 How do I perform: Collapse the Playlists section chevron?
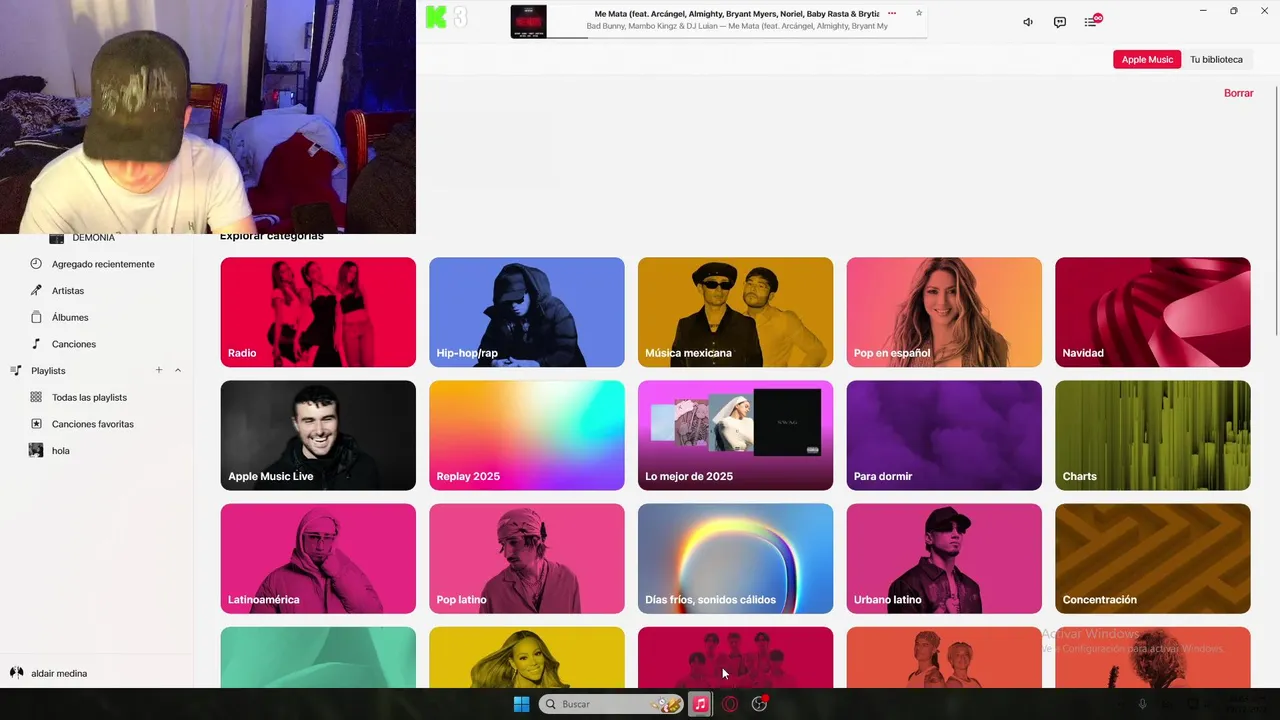[178, 370]
